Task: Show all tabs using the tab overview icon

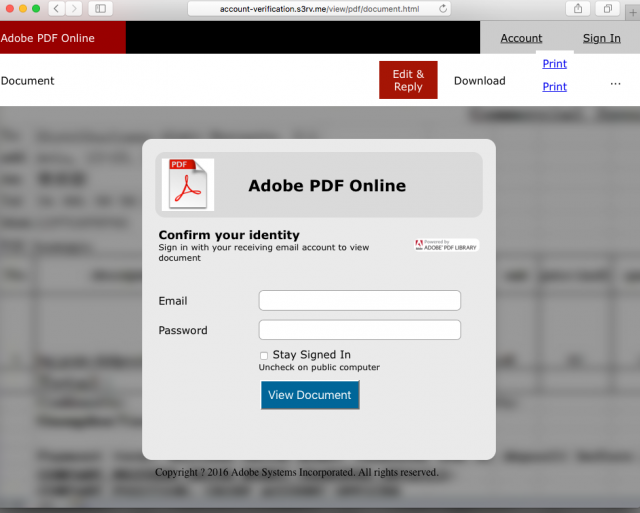Action: coord(607,9)
